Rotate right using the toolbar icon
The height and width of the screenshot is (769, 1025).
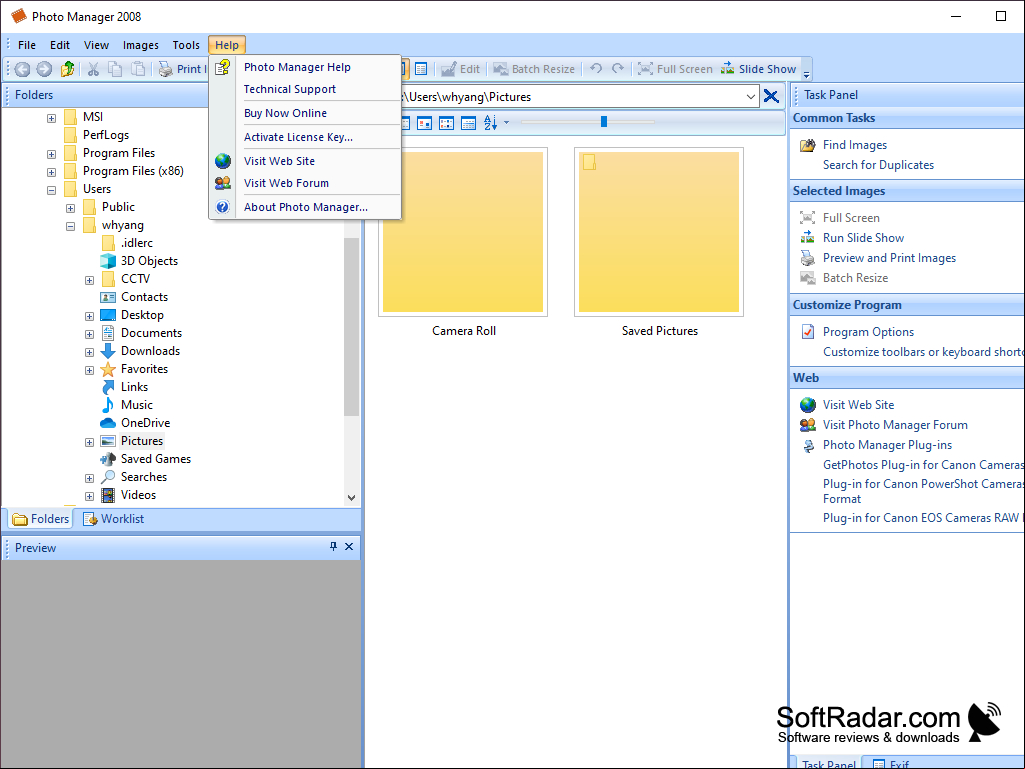(618, 69)
